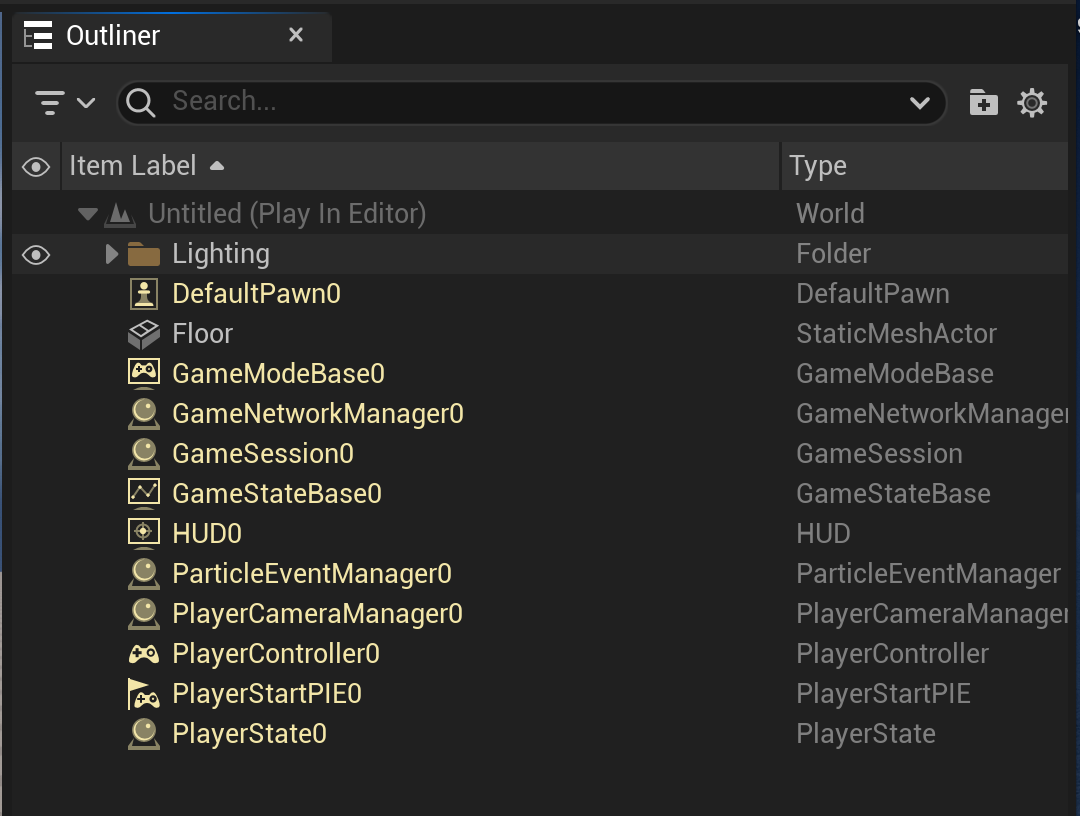
Task: Toggle visibility eye for the Lighting folder
Action: pyautogui.click(x=36, y=255)
